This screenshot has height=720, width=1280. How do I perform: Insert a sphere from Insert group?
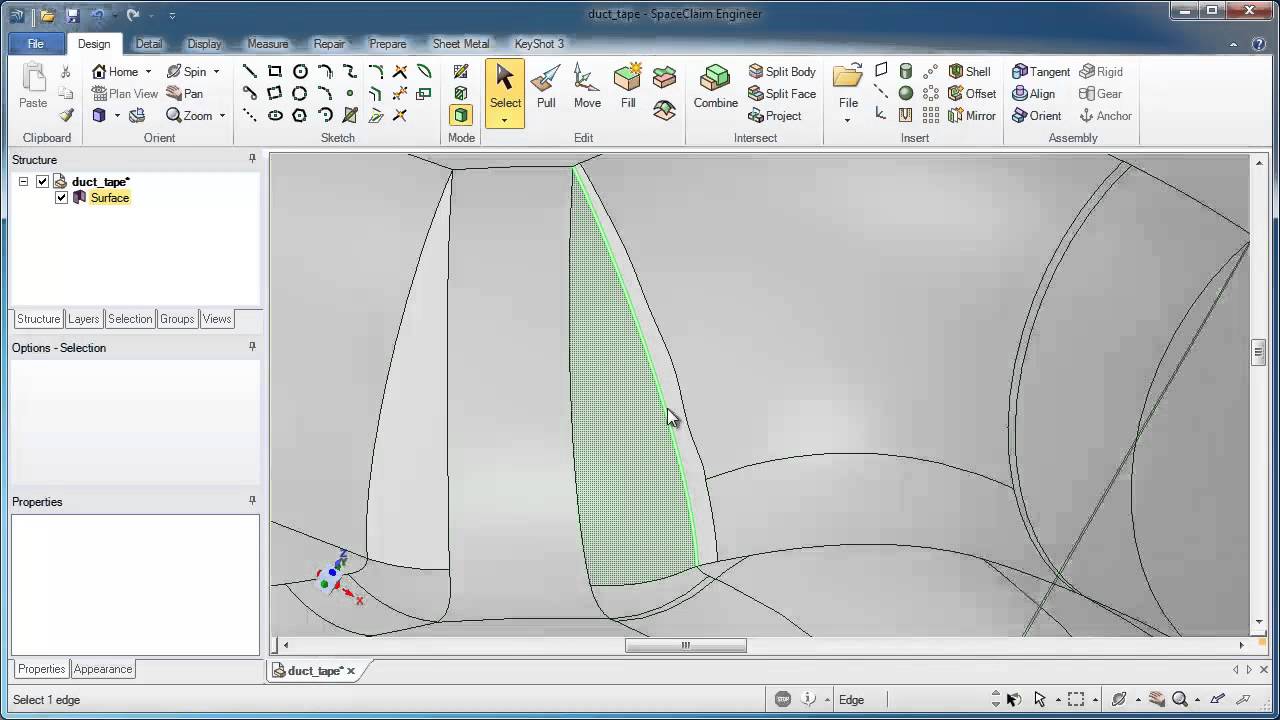click(x=906, y=93)
